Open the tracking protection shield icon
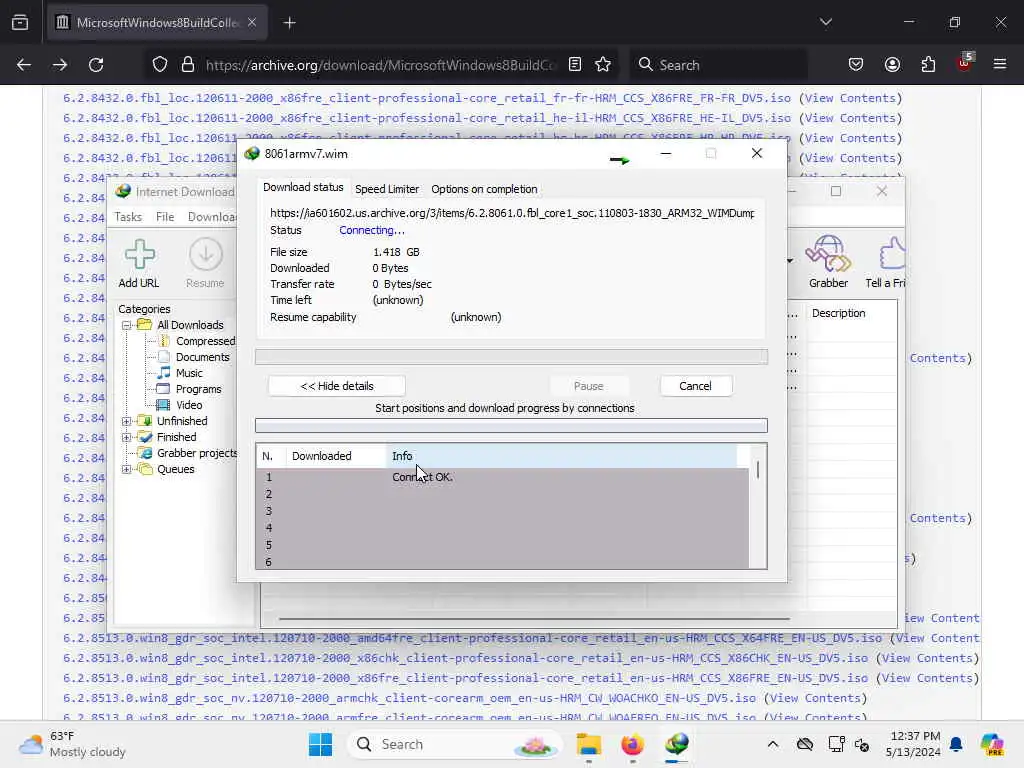The height and width of the screenshot is (768, 1024). click(x=160, y=65)
